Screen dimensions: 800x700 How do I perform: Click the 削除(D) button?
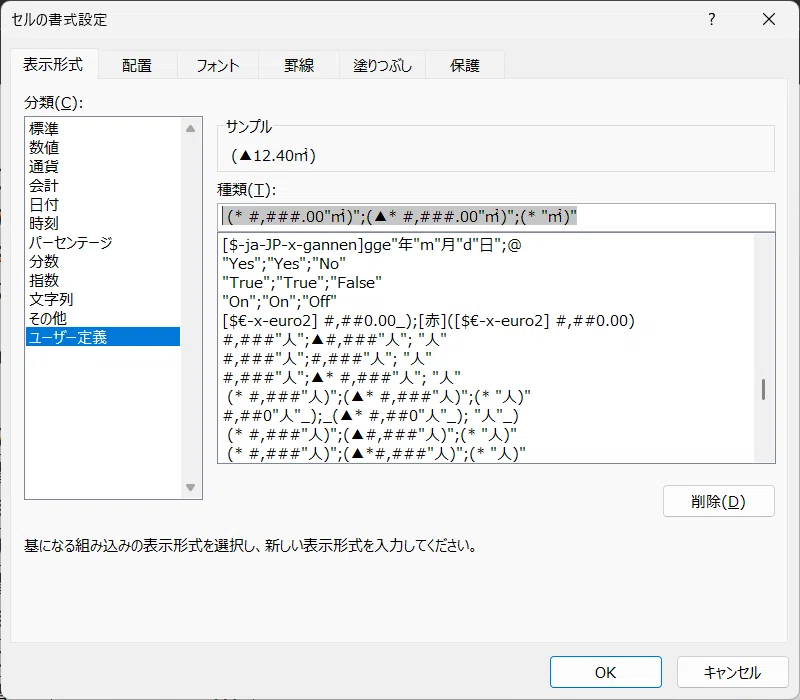click(x=718, y=502)
